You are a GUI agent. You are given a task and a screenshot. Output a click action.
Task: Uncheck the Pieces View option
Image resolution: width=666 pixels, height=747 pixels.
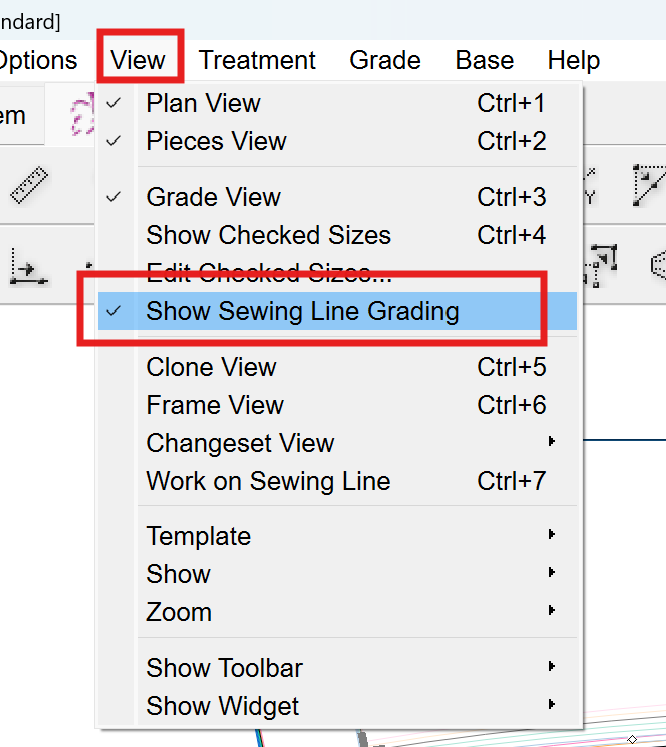216,141
